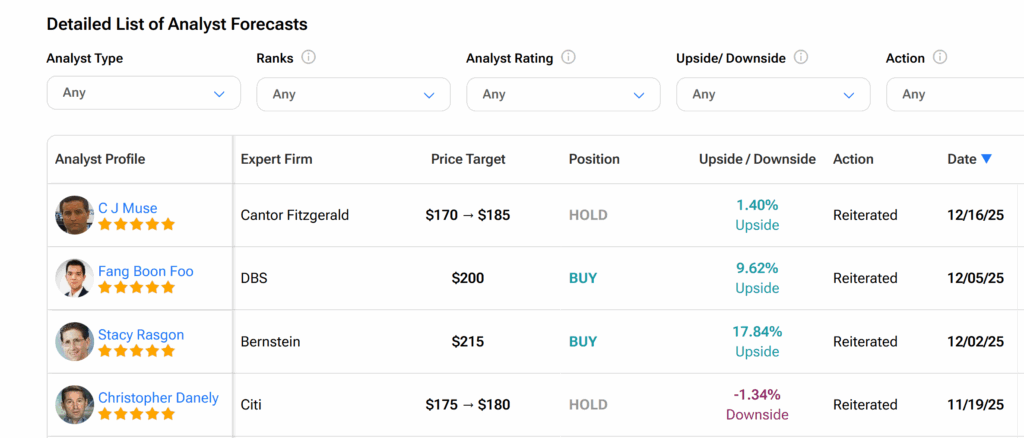Click the info icon beside Analyst Rating
Viewport: 1024px width, 438px height.
click(568, 58)
